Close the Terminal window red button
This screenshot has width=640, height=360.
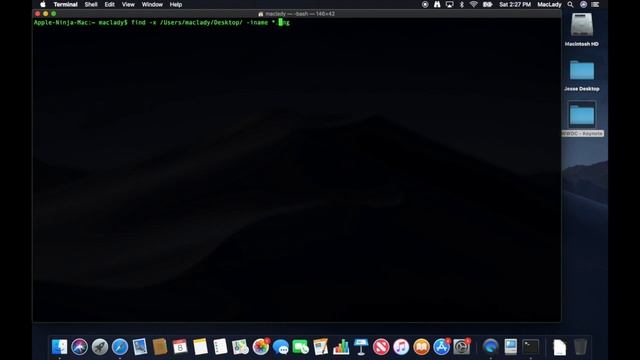point(38,14)
